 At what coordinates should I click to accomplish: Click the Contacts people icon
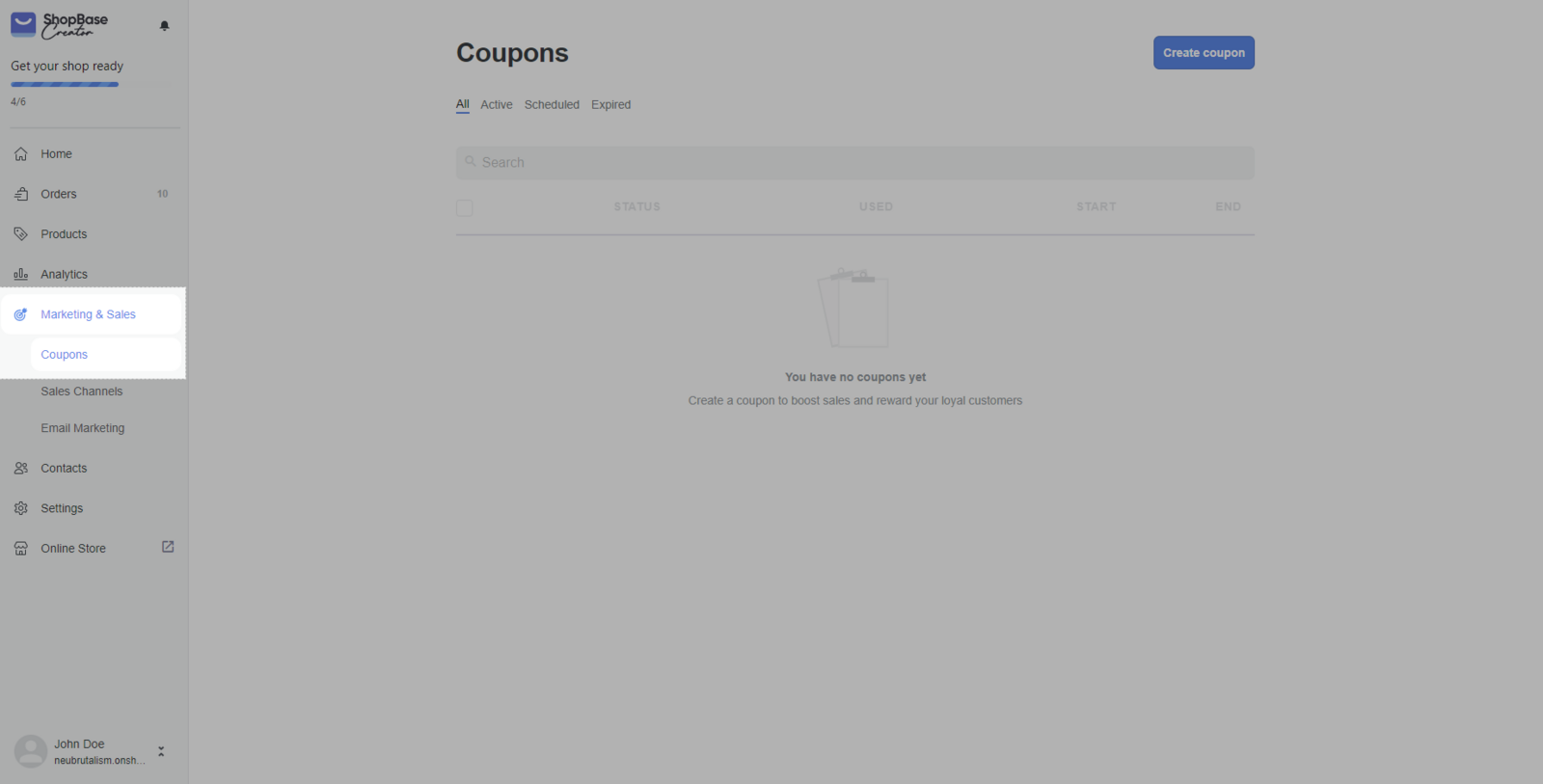click(20, 469)
